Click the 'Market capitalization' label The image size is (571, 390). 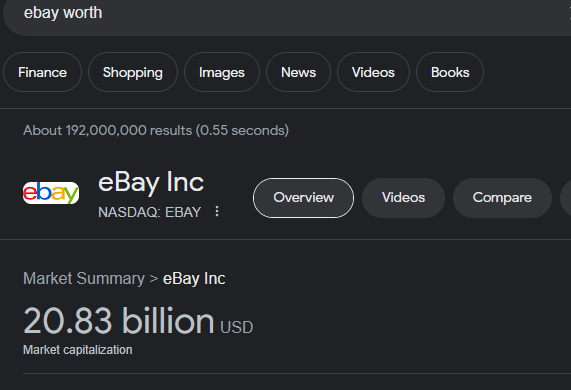[x=78, y=350]
